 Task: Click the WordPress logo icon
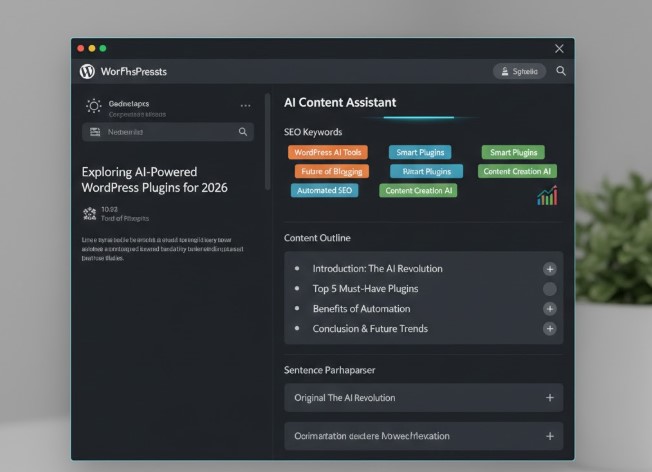(87, 71)
